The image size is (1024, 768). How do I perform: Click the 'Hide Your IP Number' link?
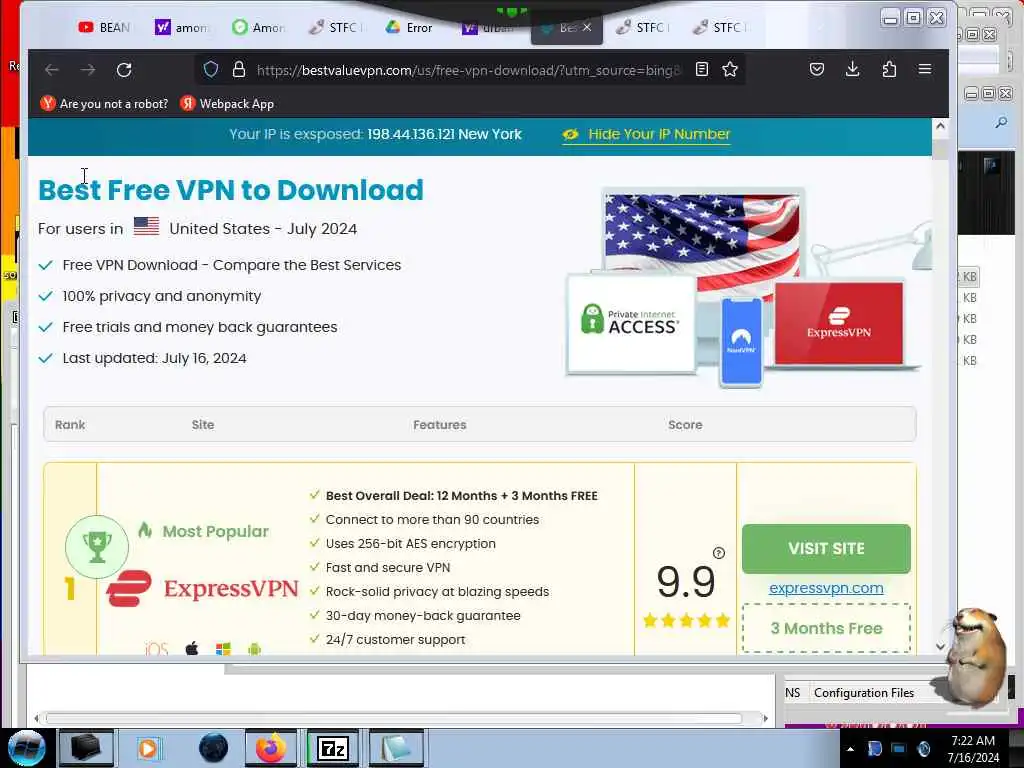click(x=647, y=135)
